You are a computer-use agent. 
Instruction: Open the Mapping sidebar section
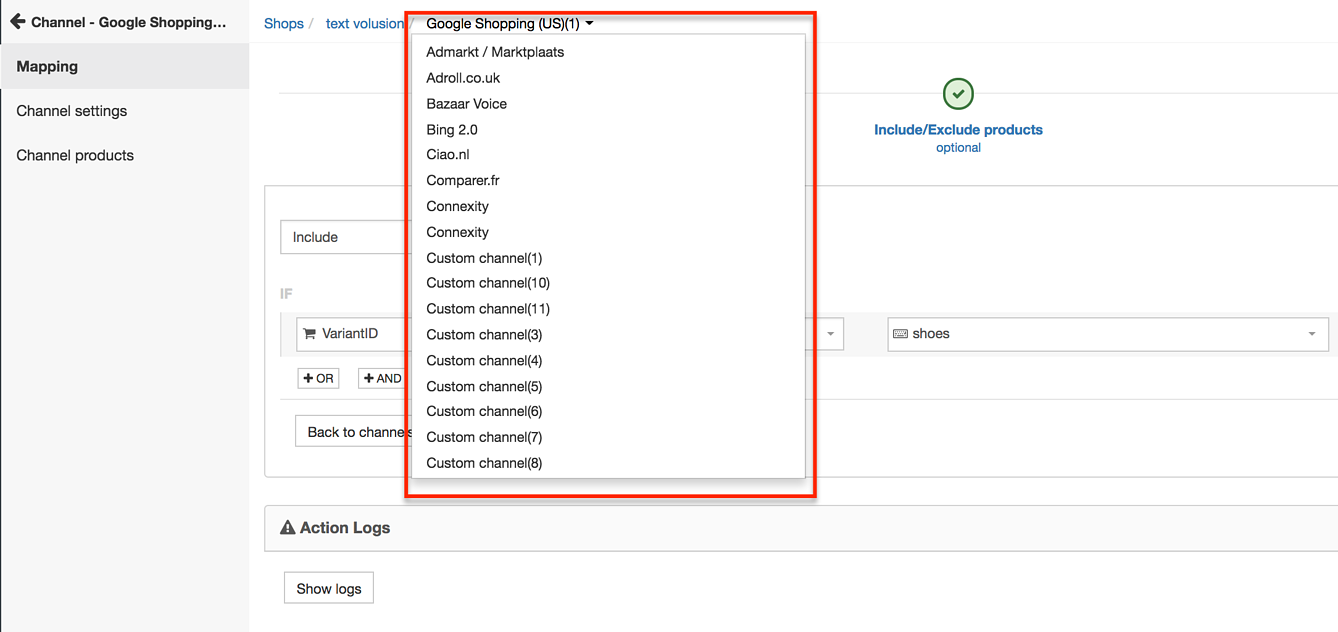click(124, 67)
